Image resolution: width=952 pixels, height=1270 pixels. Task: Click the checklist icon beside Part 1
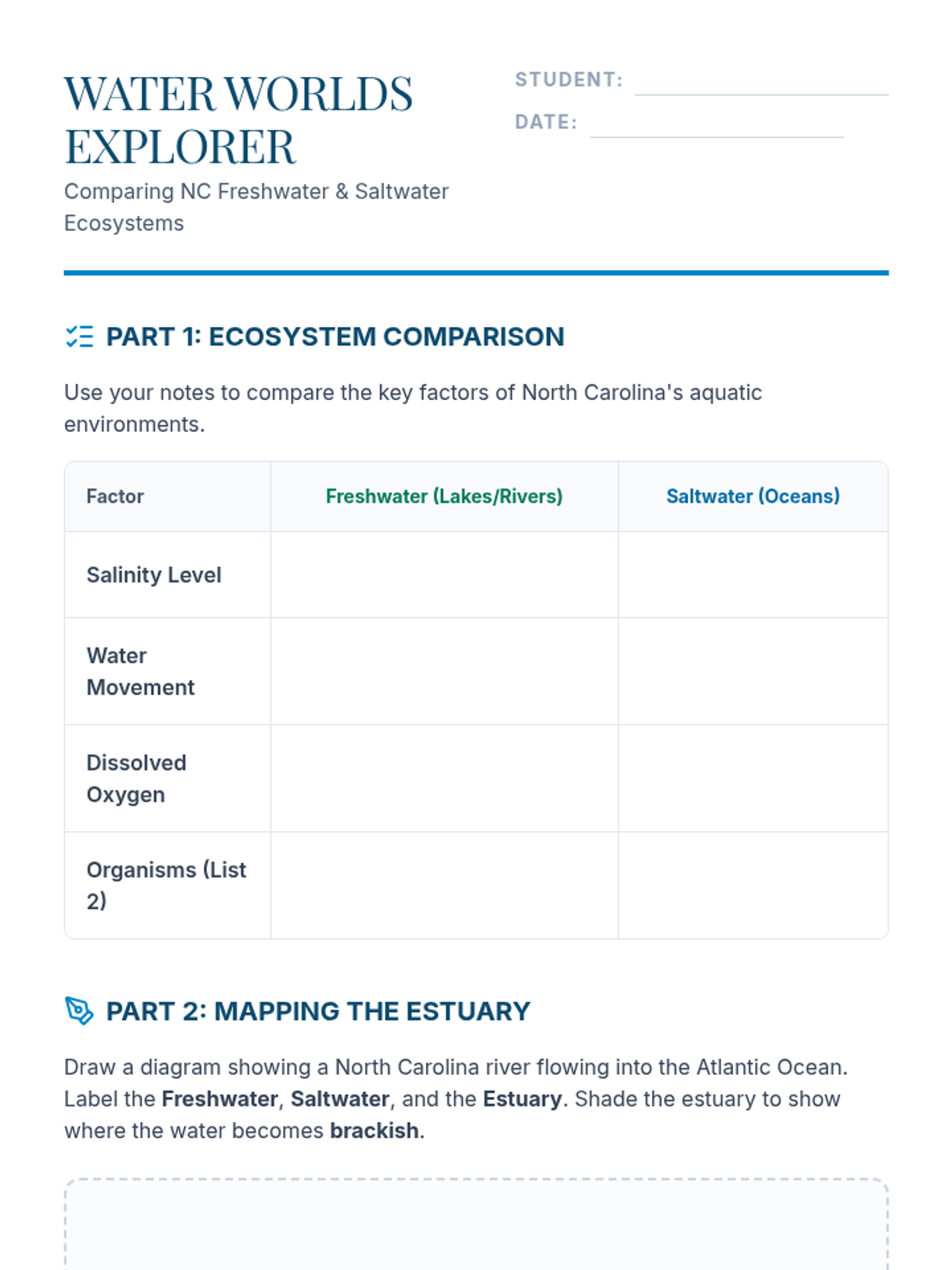tap(79, 337)
